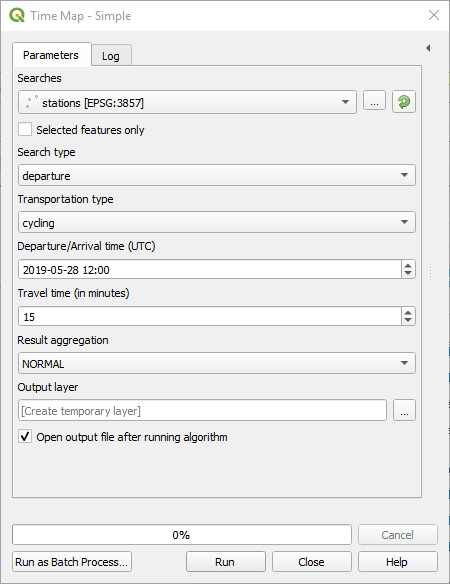
Task: Click the Searches label text
Action: pos(39,78)
